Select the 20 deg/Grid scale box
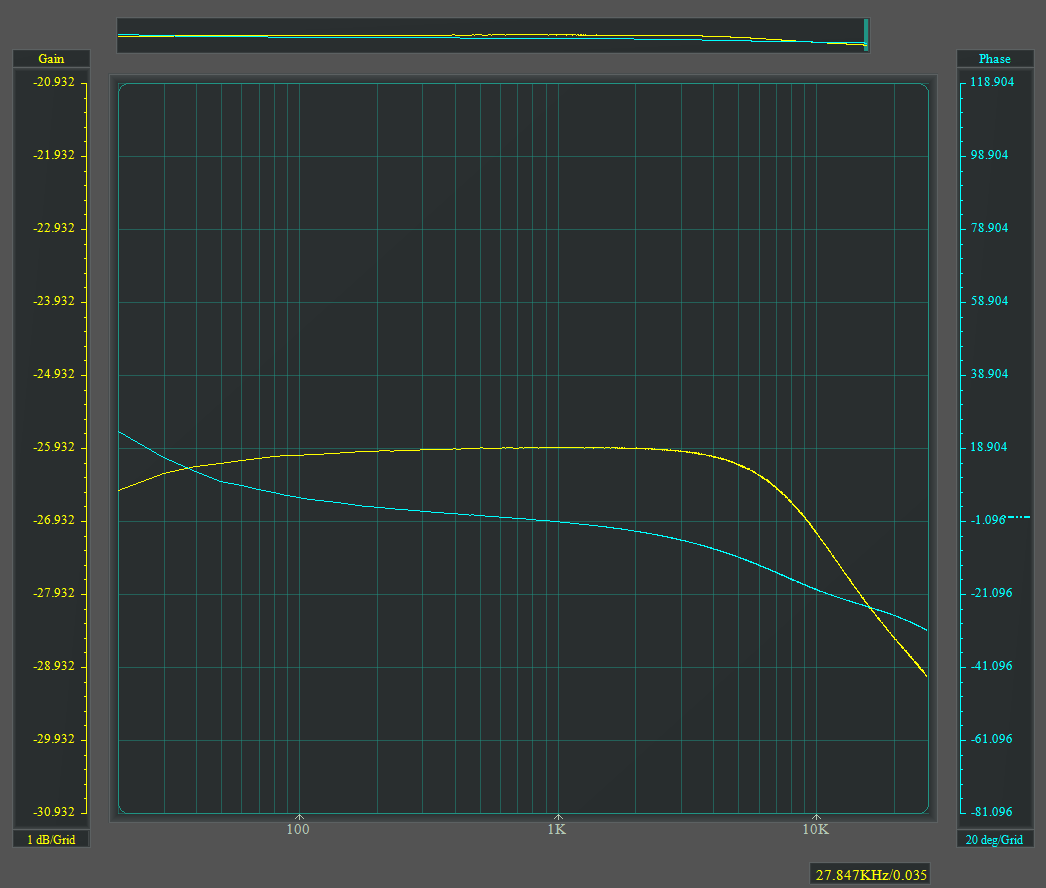This screenshot has height=888, width=1046. (x=995, y=839)
